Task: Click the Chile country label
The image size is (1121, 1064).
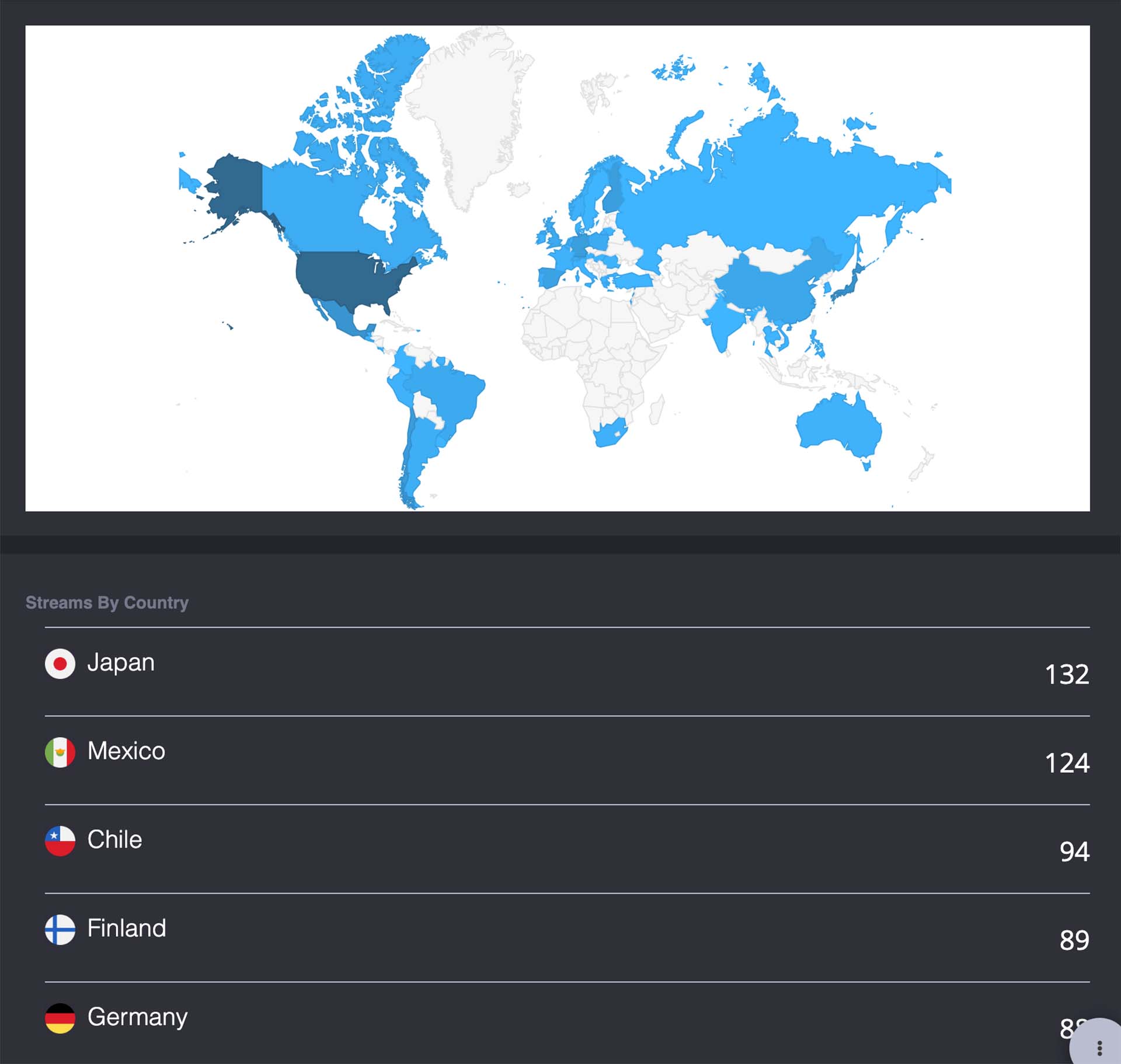Action: coord(114,840)
